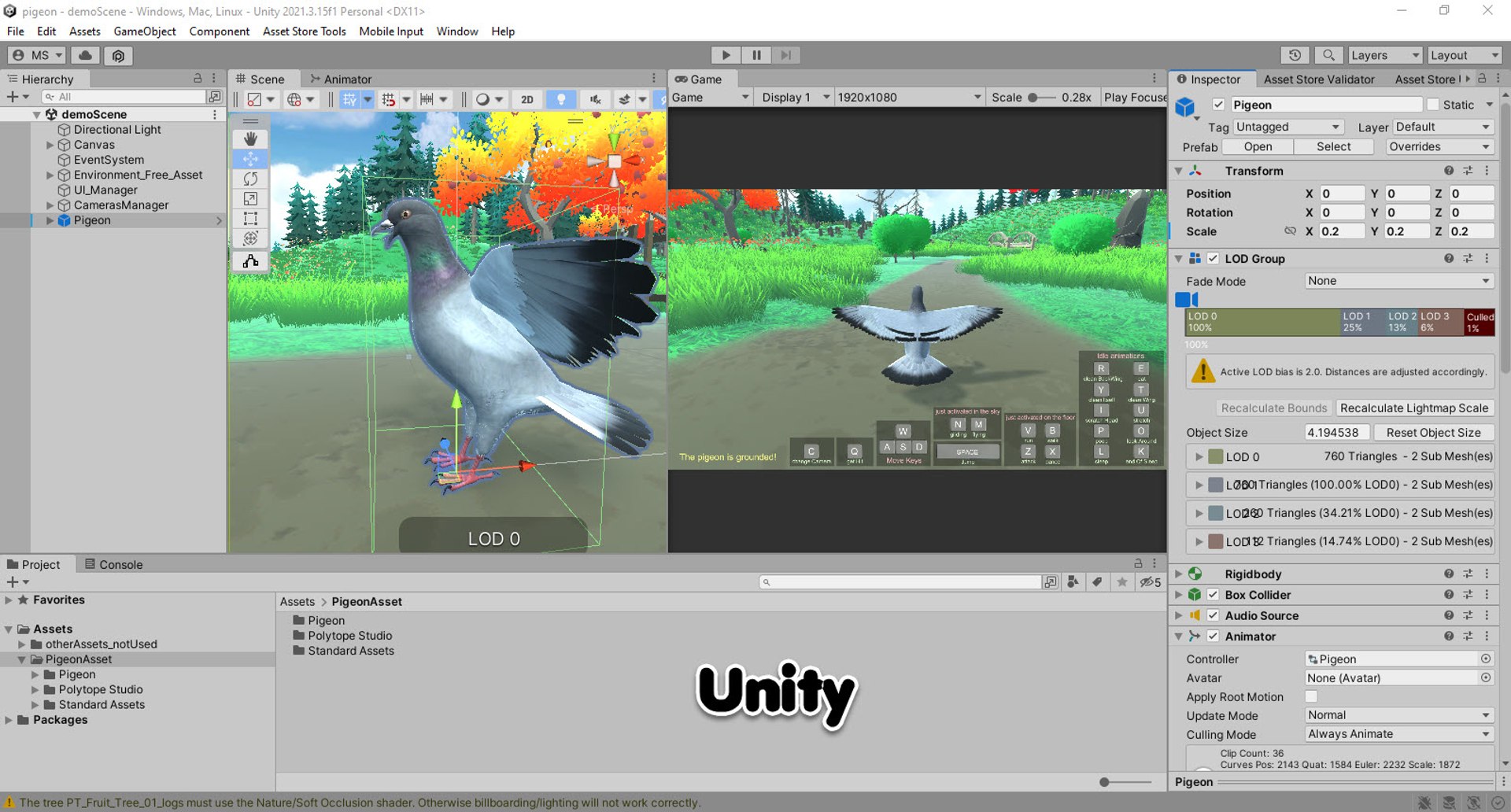Switch to the Asset Store Validator tab
Screen dimensions: 1511x812
pos(1319,79)
